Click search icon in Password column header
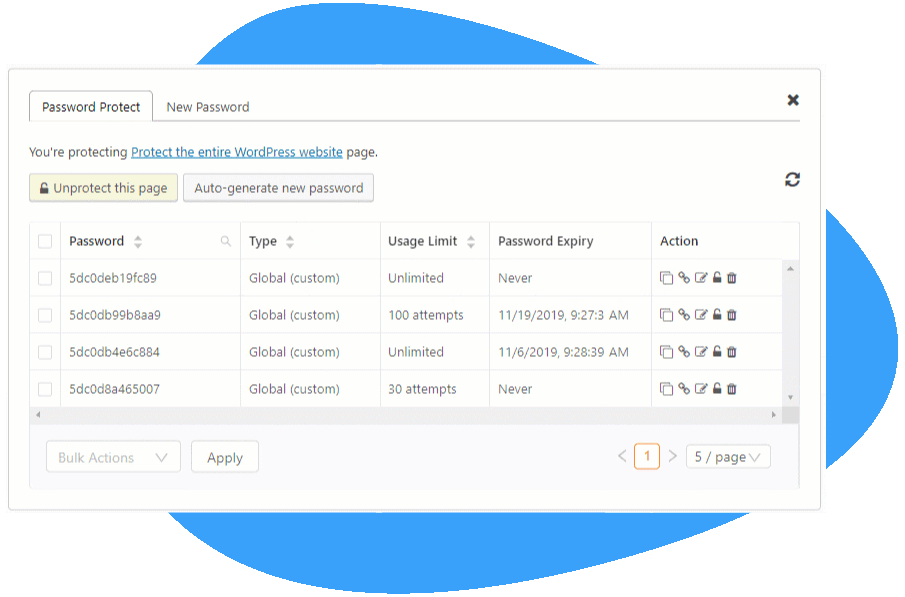 pyautogui.click(x=226, y=241)
